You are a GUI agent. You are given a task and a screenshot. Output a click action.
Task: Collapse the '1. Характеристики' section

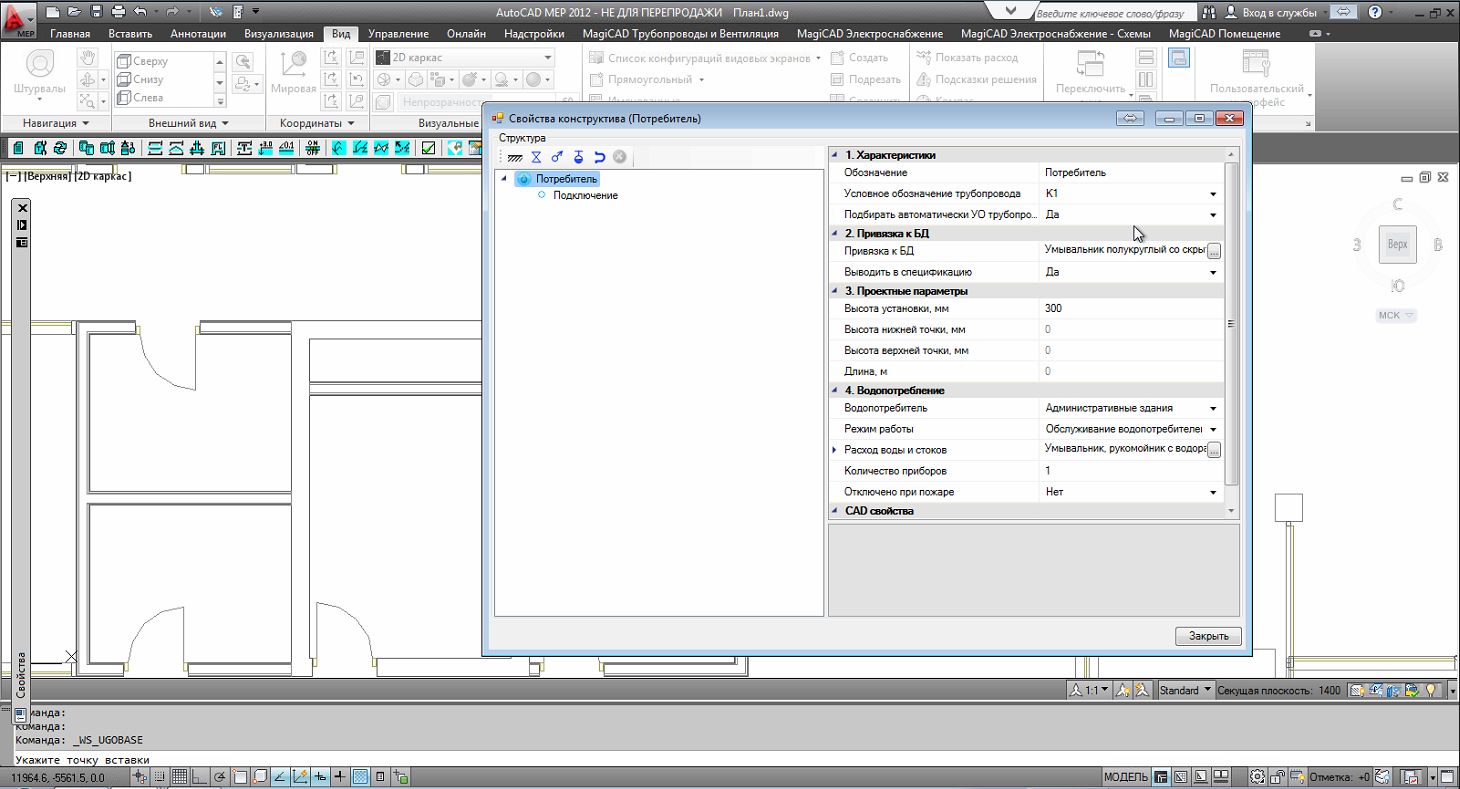pos(836,155)
